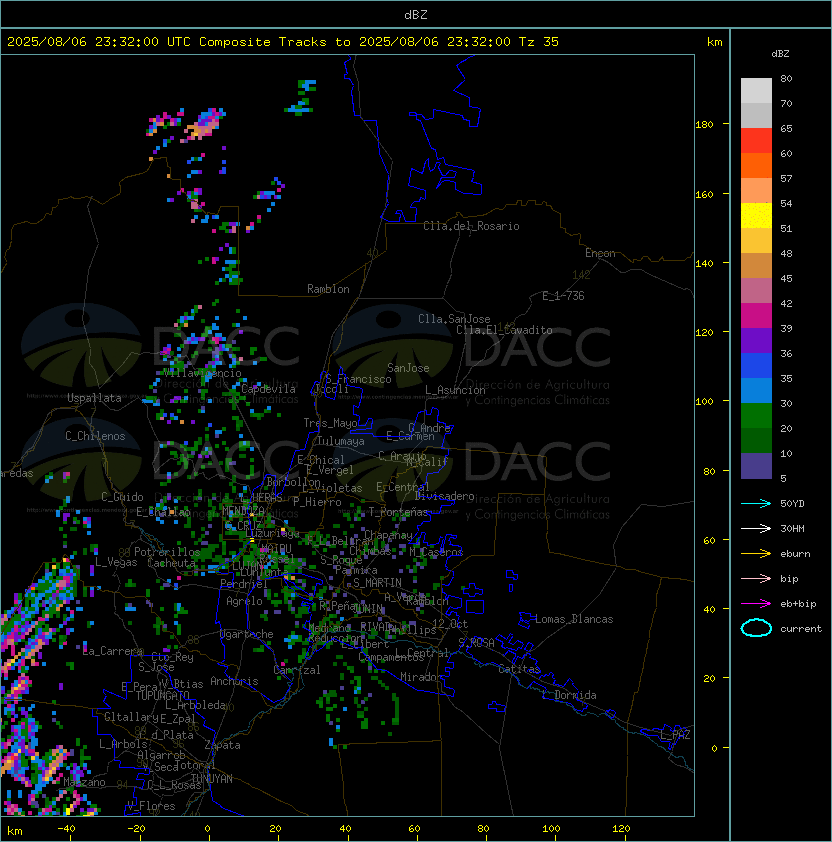Click the legend label 'eburn'
Screen dimensions: 832x842
click(795, 554)
